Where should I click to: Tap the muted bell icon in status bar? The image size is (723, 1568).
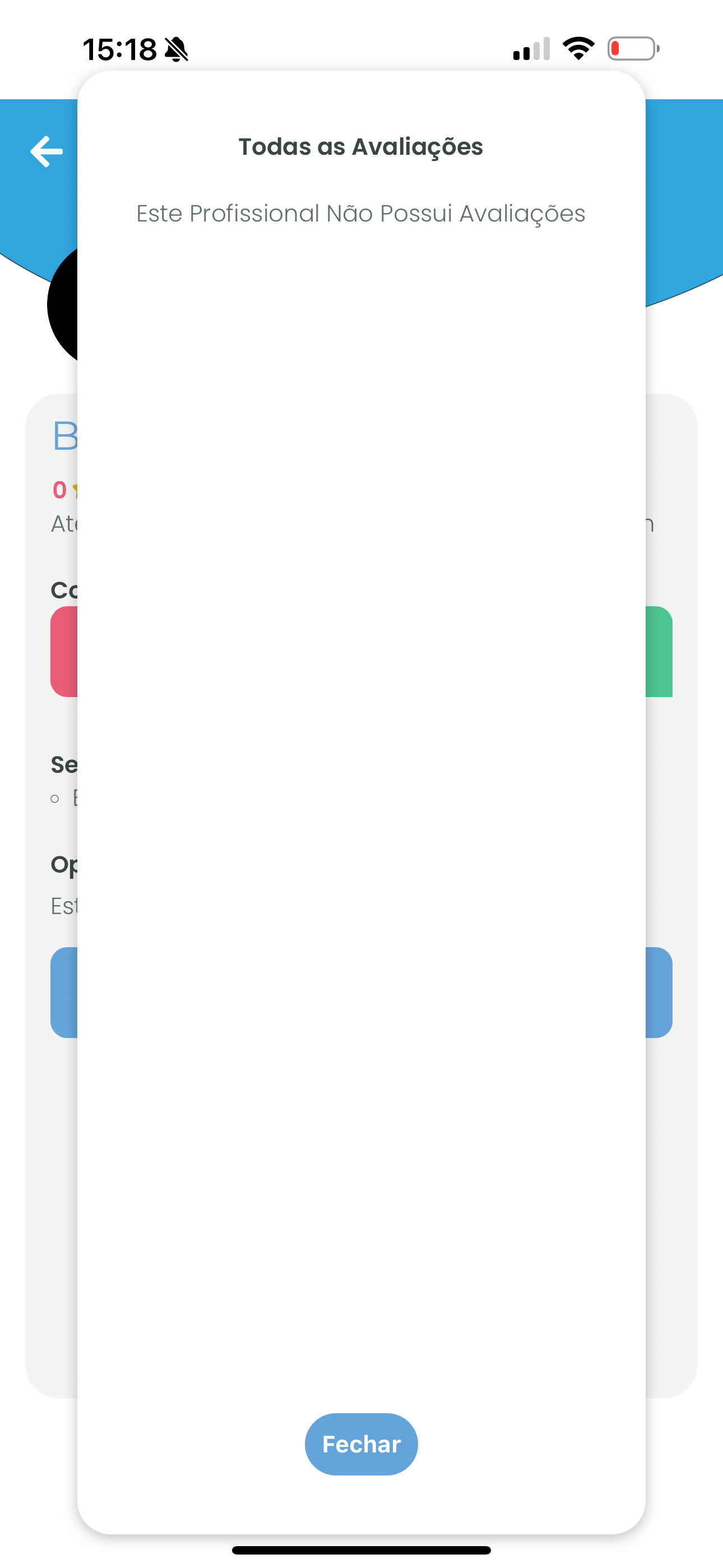coord(177,49)
